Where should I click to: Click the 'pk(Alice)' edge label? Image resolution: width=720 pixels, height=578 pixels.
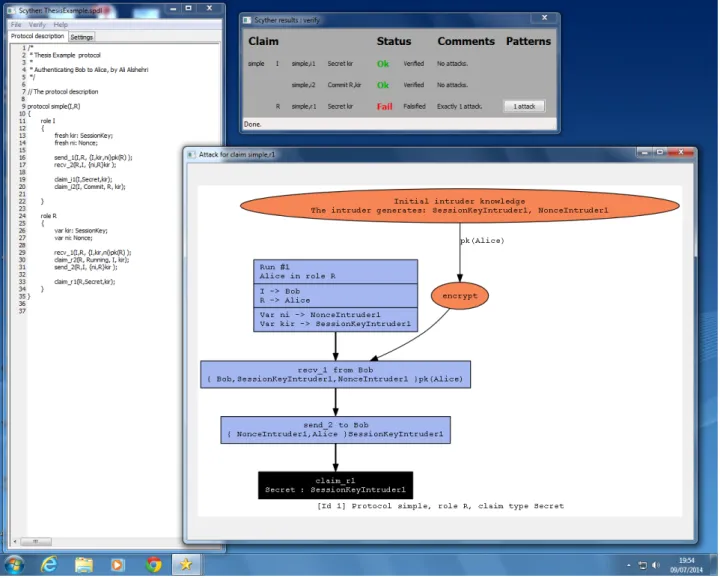483,241
